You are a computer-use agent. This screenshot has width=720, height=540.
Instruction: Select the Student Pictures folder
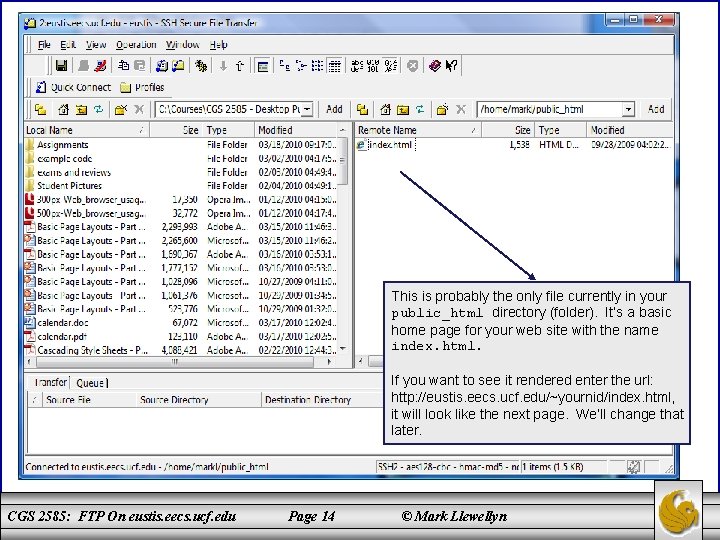(x=69, y=186)
